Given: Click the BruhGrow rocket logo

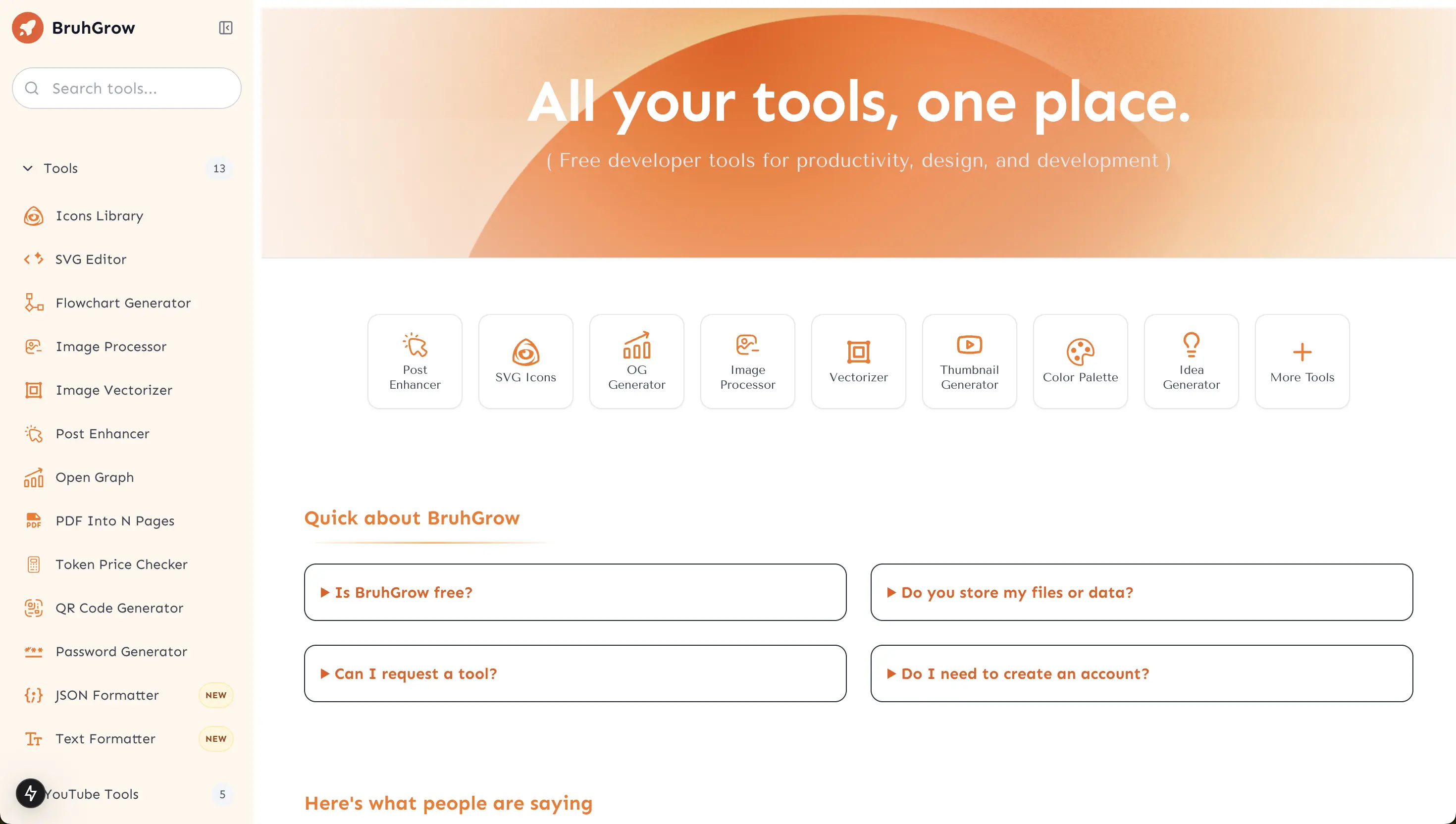Looking at the screenshot, I should 28,28.
